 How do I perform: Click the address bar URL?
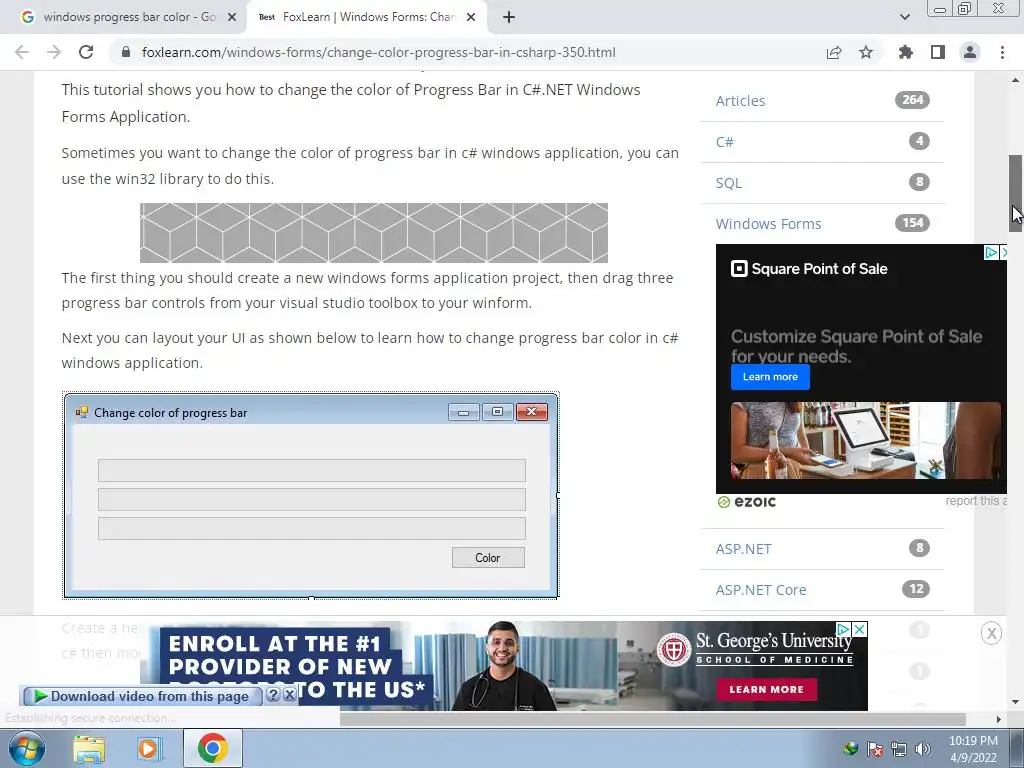coord(379,52)
